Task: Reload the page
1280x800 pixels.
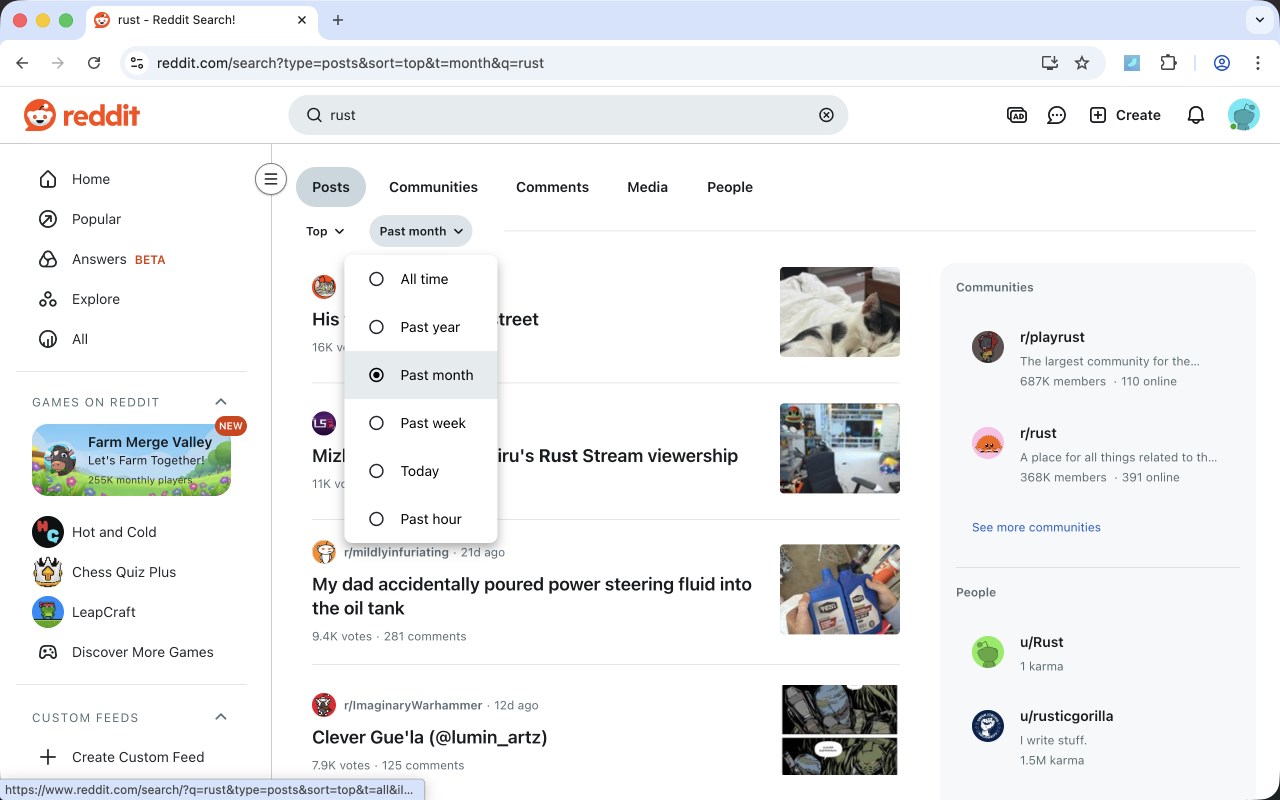Action: point(94,63)
